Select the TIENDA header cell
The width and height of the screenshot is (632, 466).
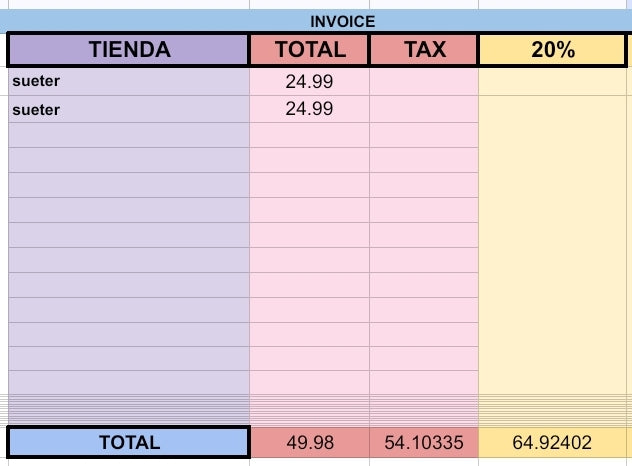pyautogui.click(x=128, y=49)
